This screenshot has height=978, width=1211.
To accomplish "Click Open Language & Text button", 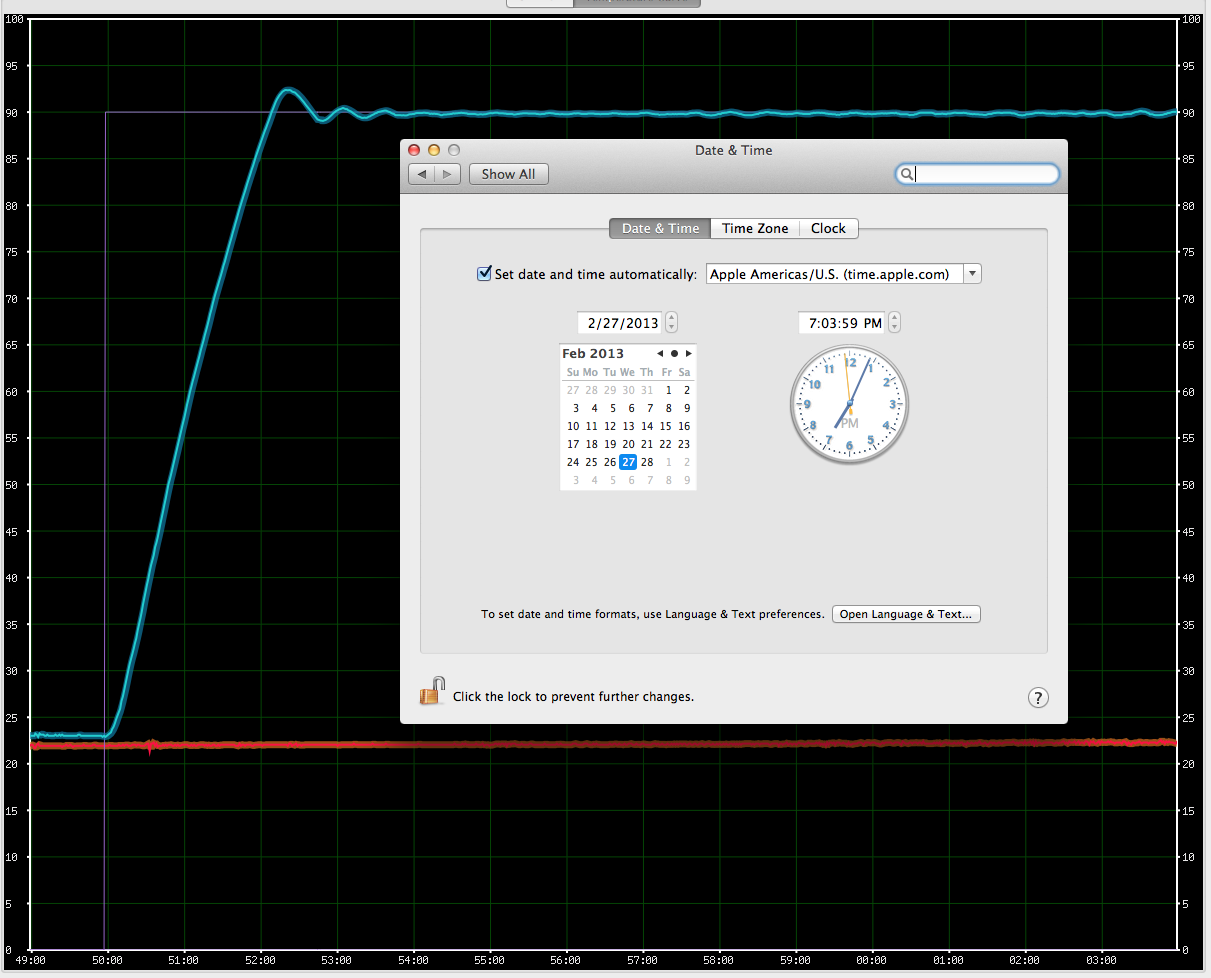I will click(906, 614).
